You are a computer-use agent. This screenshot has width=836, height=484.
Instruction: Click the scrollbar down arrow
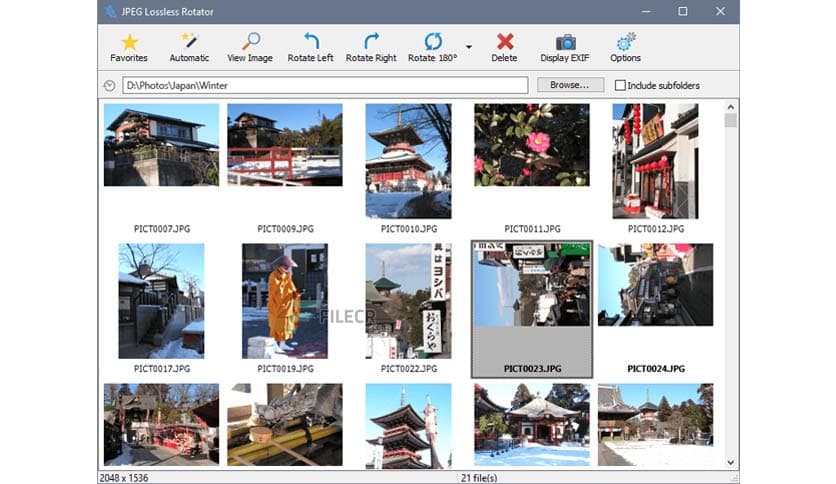click(x=730, y=462)
